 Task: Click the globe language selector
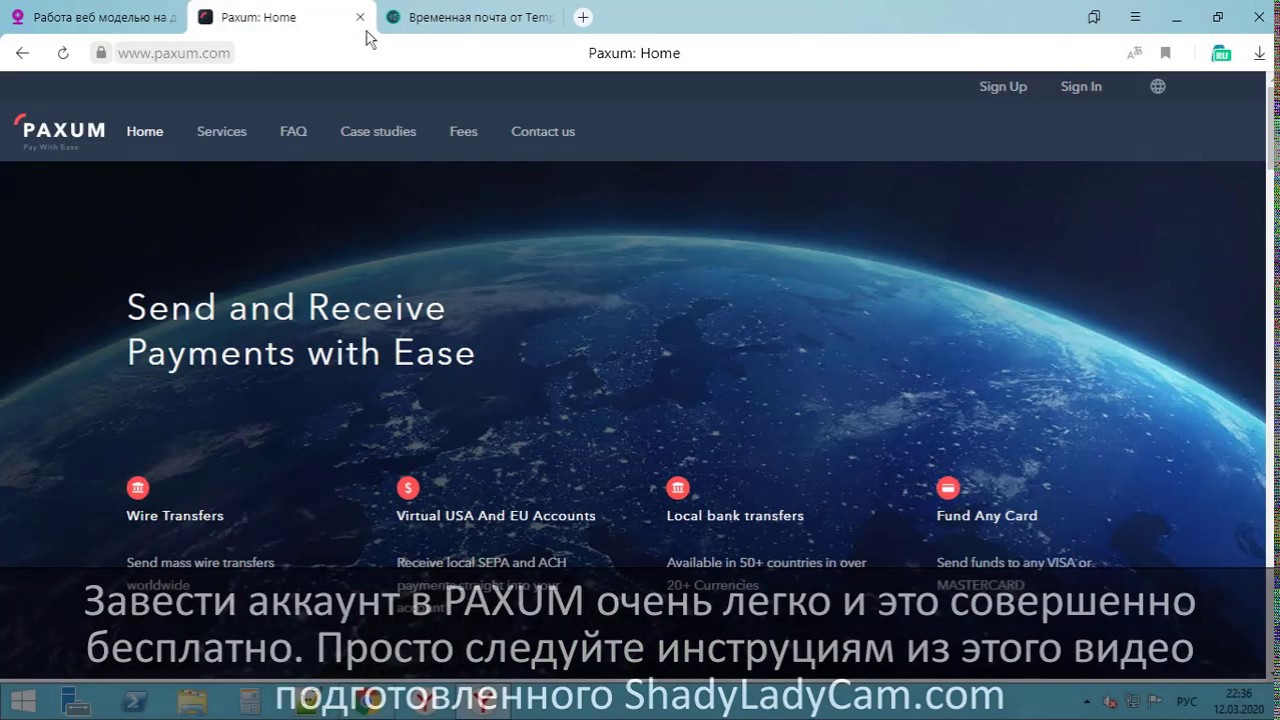coord(1158,86)
